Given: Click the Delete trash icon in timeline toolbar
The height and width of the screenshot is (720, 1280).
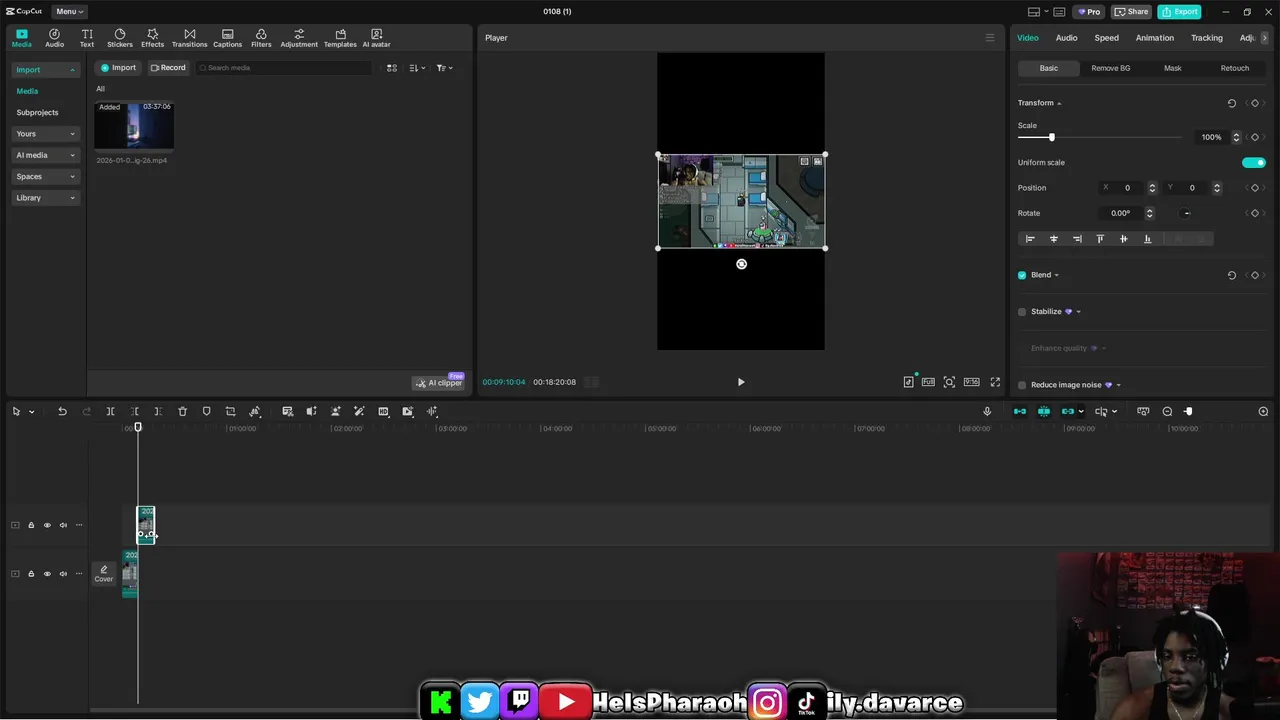Looking at the screenshot, I should pos(182,411).
